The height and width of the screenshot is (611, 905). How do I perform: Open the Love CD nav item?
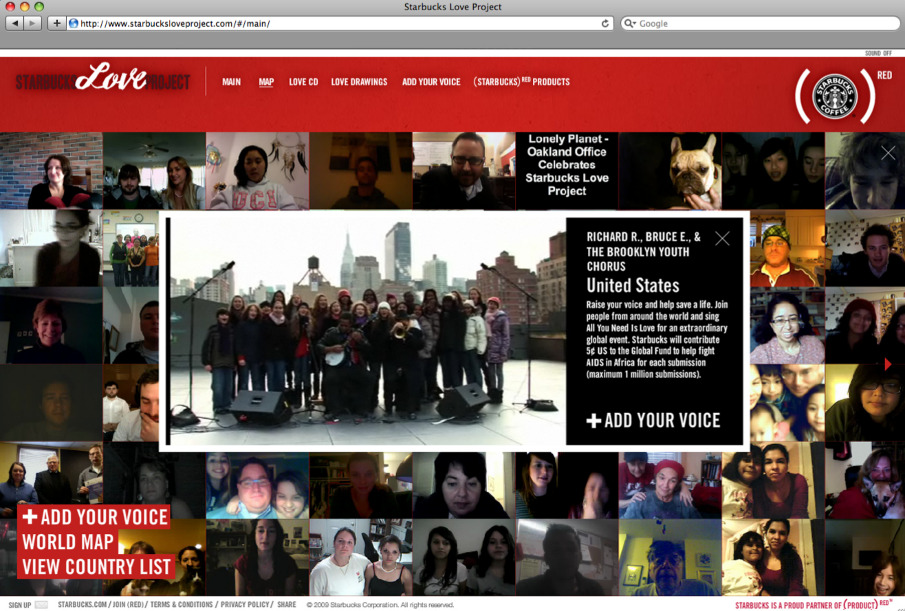coord(304,82)
